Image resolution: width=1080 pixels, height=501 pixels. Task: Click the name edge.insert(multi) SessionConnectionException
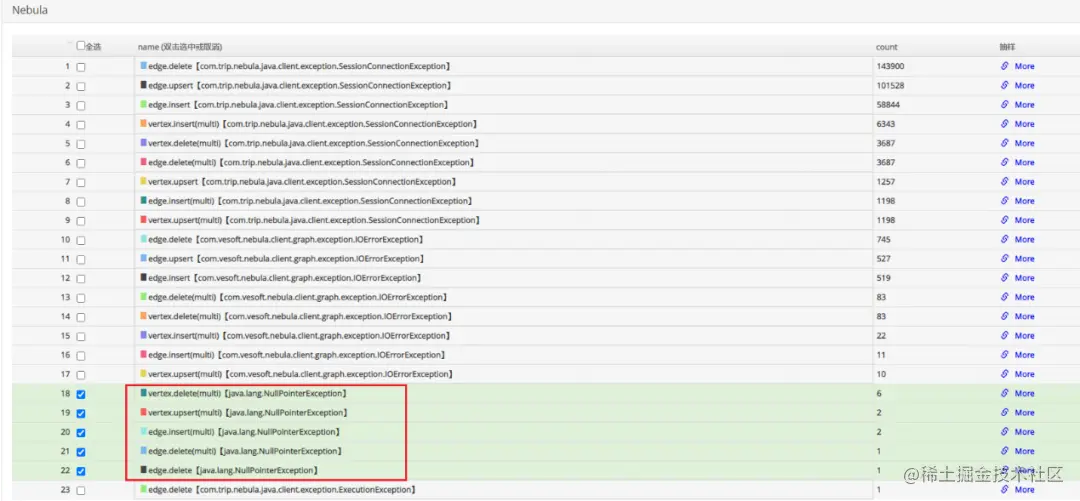click(310, 201)
